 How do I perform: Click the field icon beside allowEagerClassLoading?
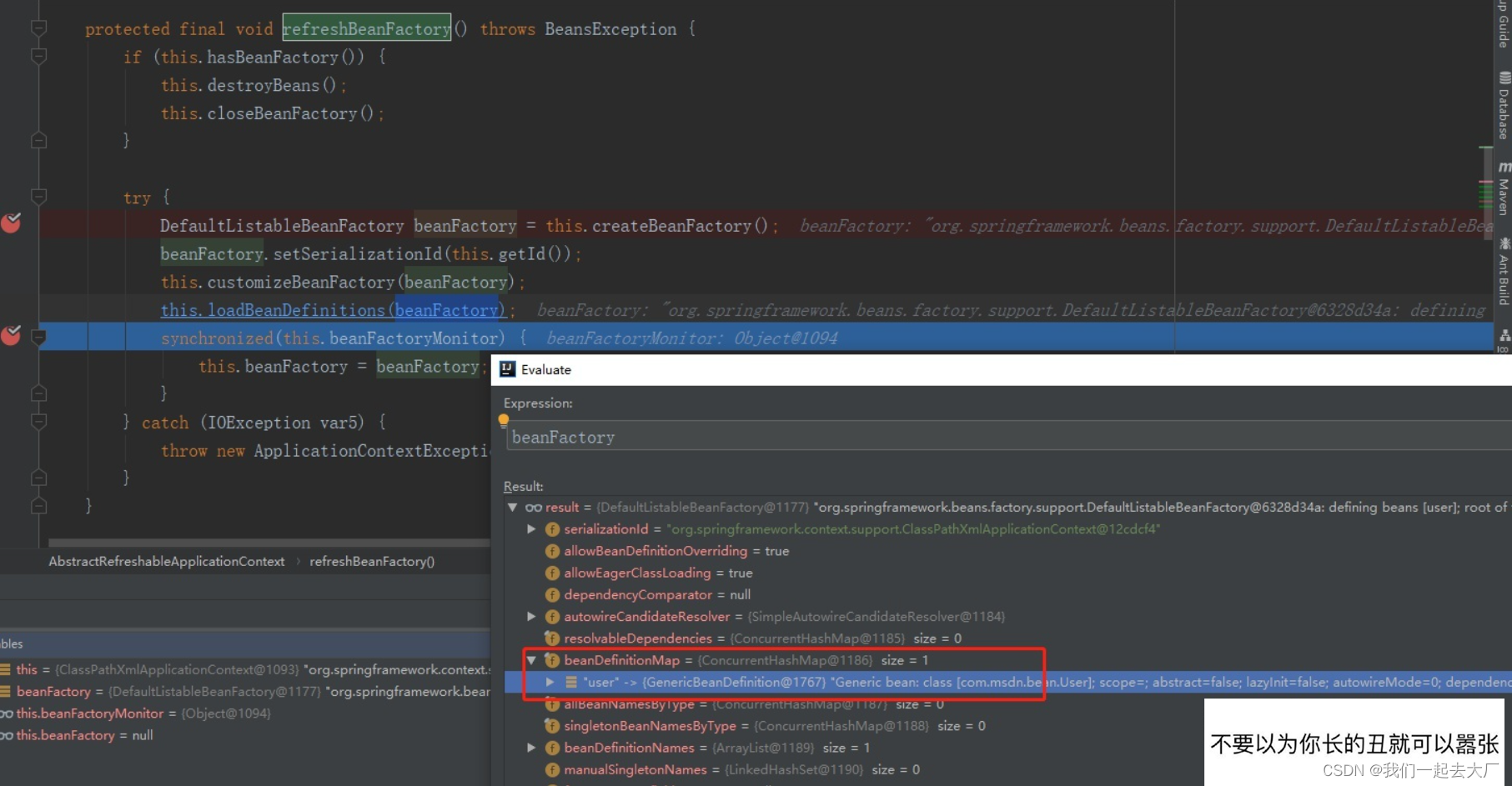pos(552,573)
